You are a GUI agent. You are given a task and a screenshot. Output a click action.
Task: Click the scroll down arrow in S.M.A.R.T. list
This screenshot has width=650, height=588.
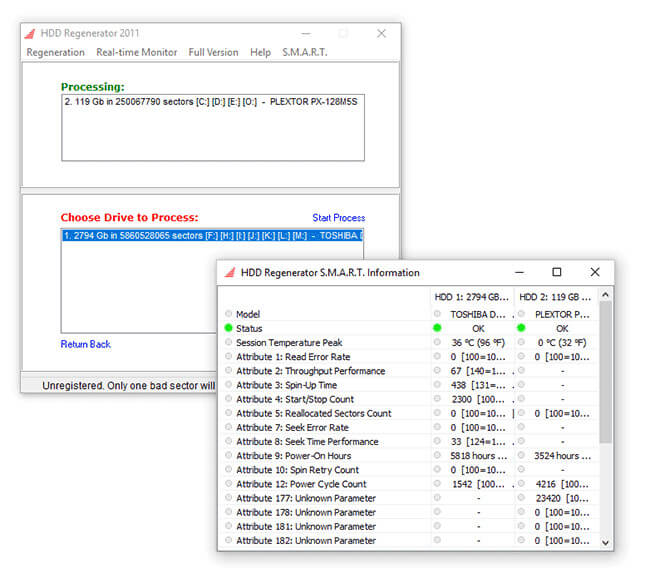pyautogui.click(x=605, y=542)
